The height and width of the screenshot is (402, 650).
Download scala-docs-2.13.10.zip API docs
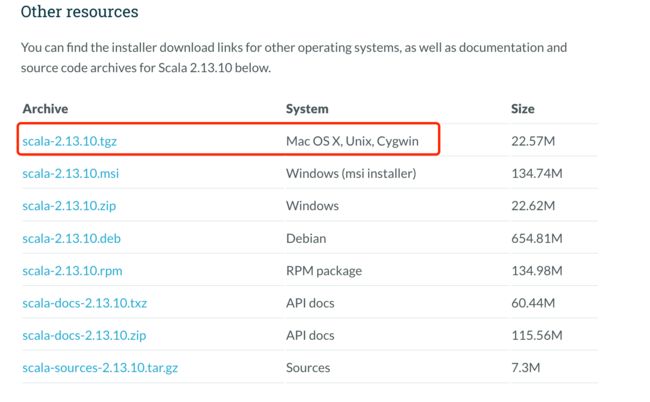pyautogui.click(x=84, y=336)
